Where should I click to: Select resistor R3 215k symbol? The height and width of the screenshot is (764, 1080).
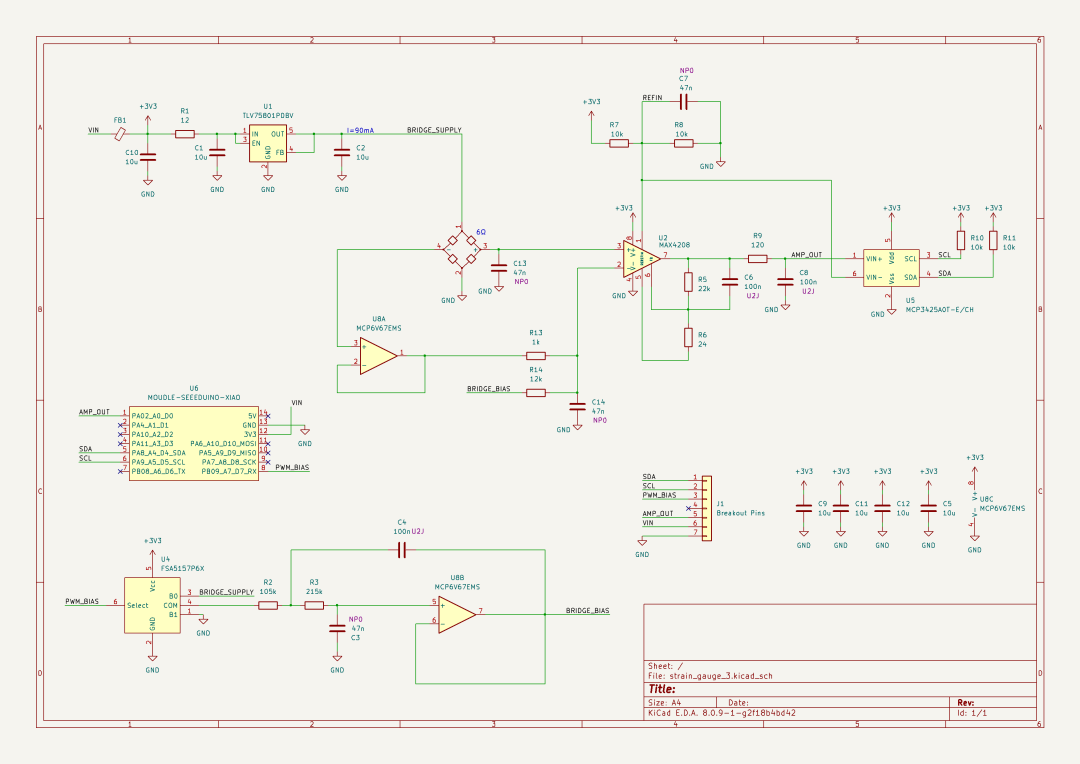coord(314,606)
